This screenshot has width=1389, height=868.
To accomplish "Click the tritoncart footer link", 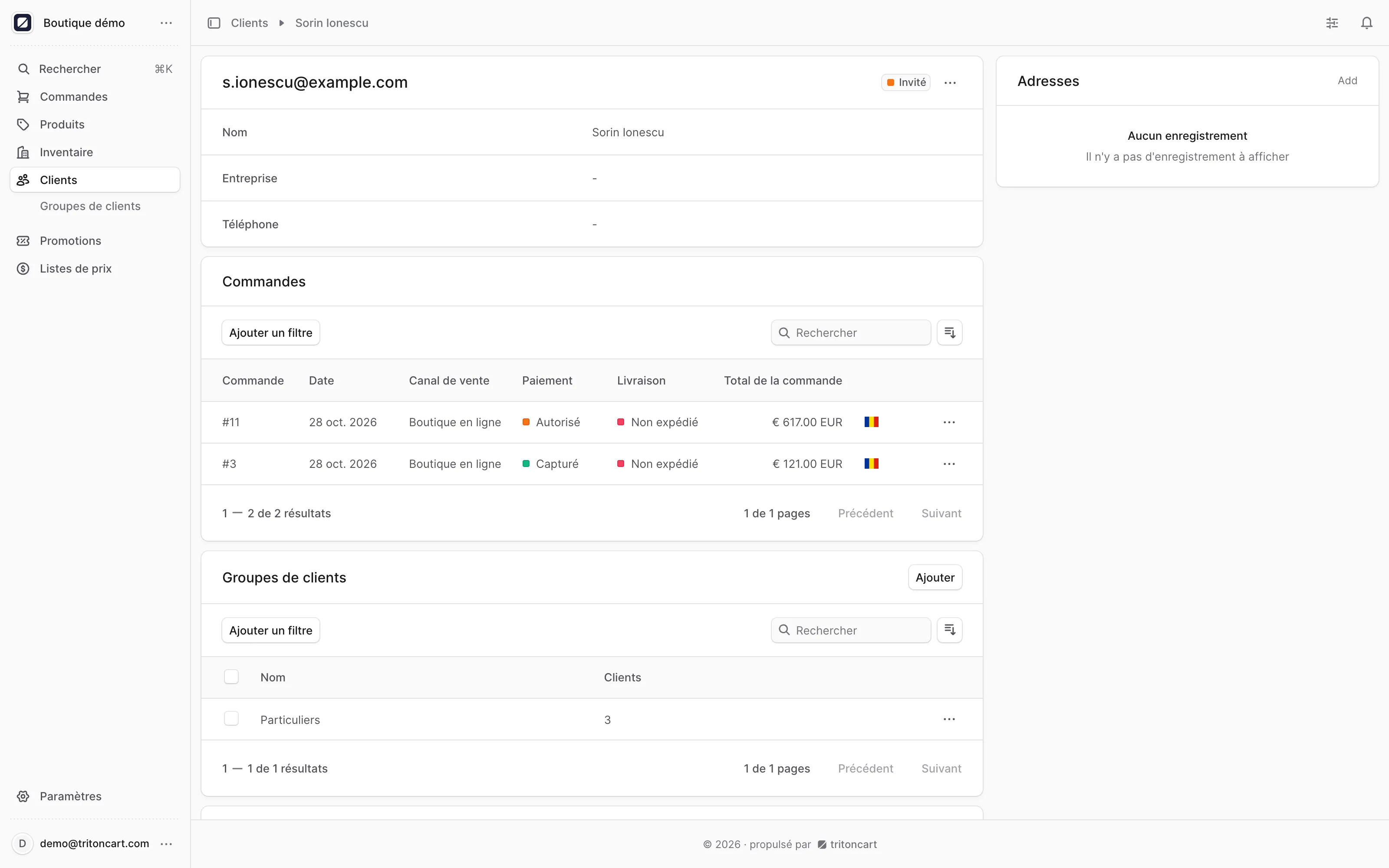I will (x=847, y=845).
